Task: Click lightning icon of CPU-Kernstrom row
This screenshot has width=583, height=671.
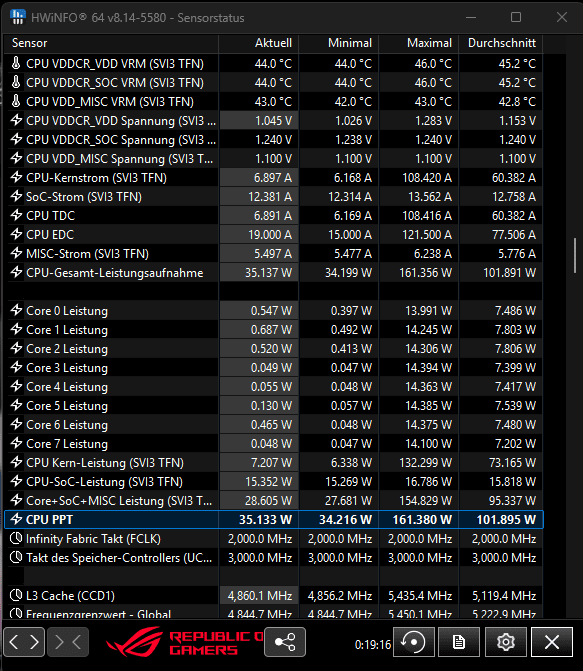Action: click(16, 177)
